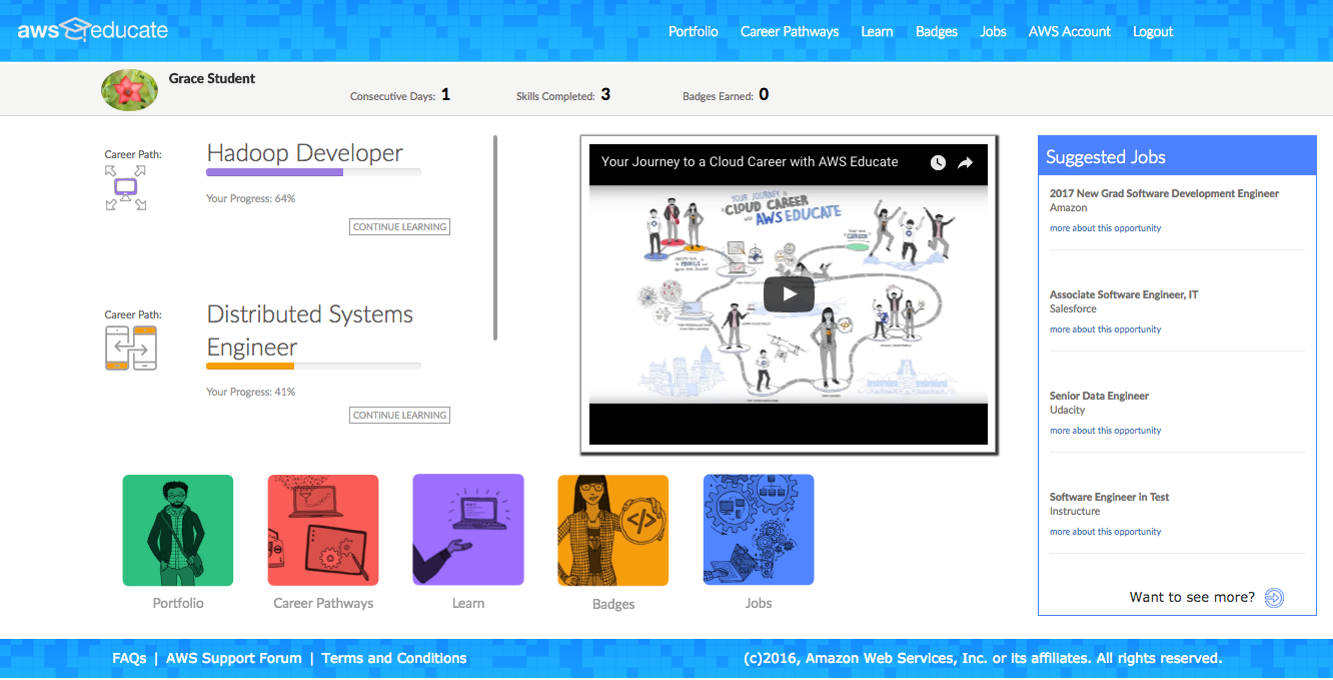Open the AWS Support Forum footer link
Screen dimensions: 1333x680
coord(233,658)
